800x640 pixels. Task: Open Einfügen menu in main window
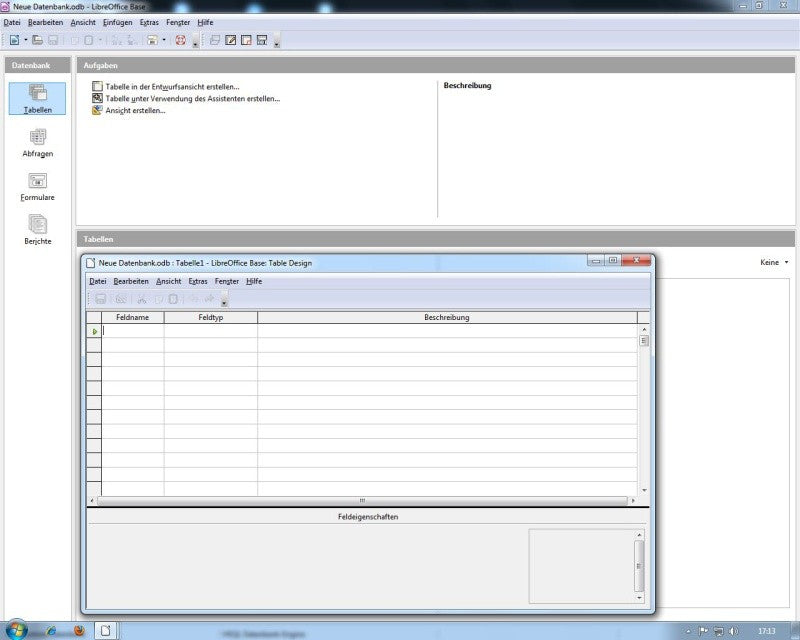[x=117, y=22]
